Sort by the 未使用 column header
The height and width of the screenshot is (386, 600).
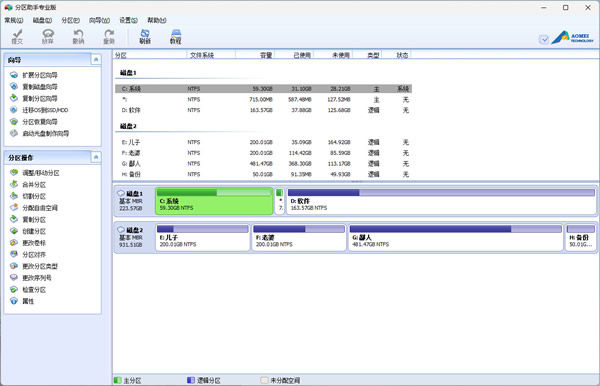coord(333,55)
